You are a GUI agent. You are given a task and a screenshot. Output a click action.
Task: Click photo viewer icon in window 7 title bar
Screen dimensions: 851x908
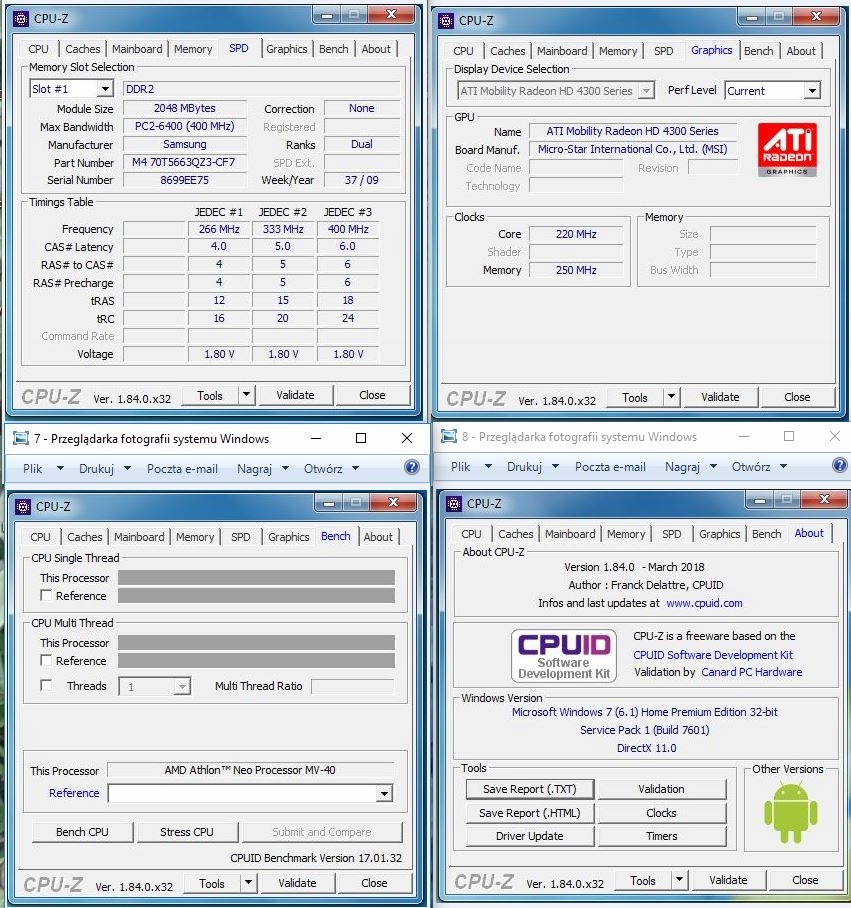[21, 438]
